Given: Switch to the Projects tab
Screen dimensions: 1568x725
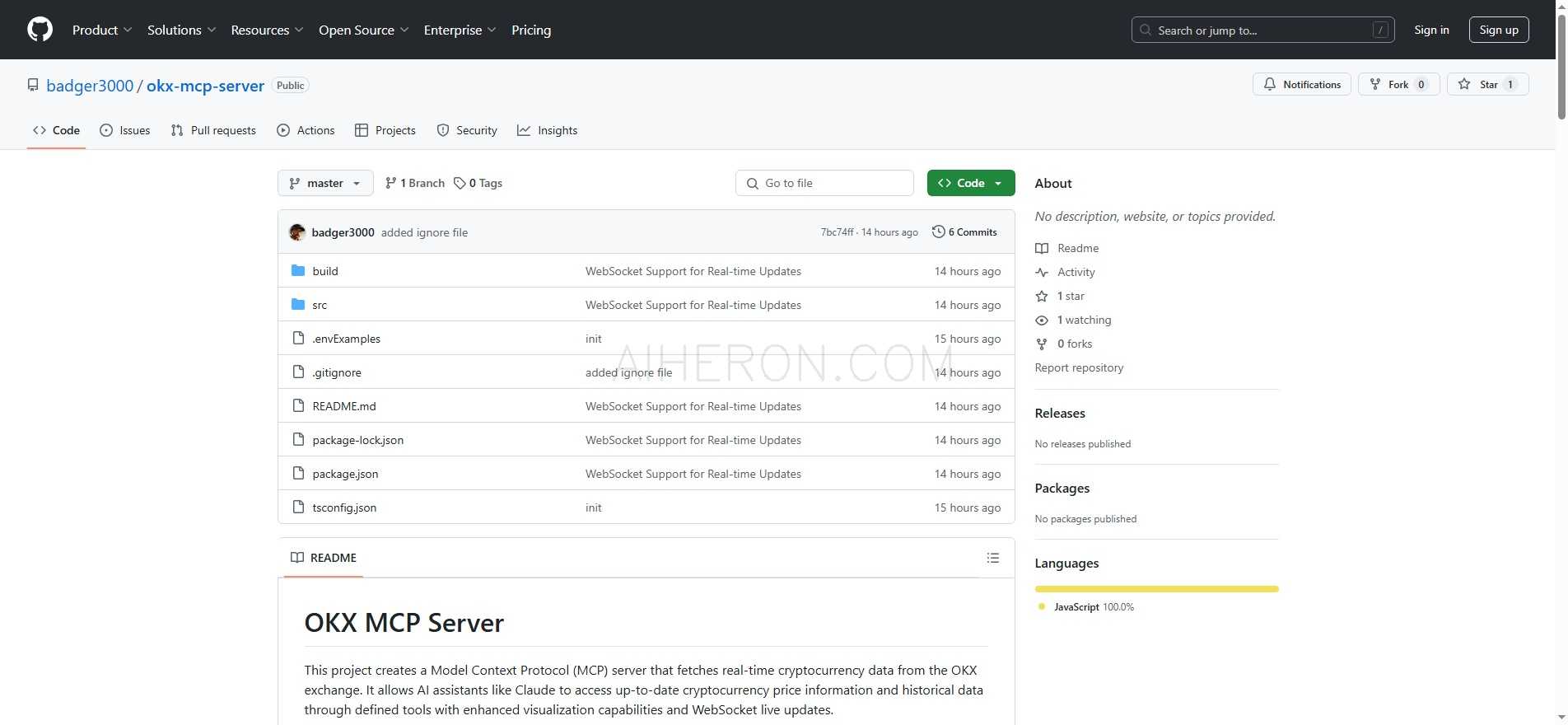Looking at the screenshot, I should tap(385, 130).
